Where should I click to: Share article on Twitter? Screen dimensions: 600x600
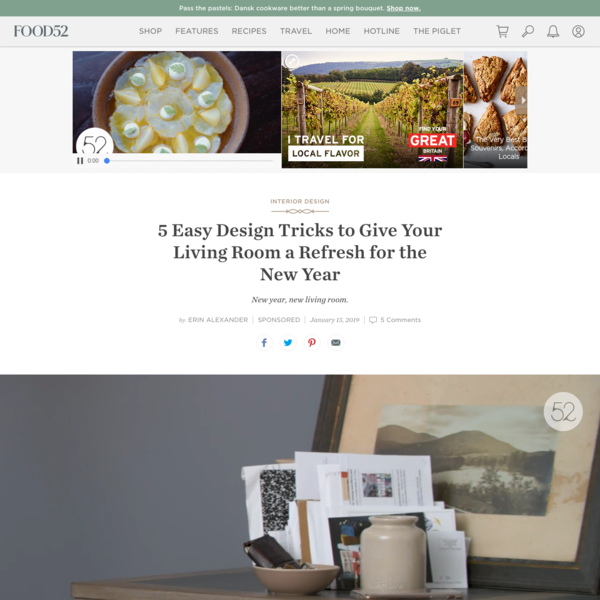click(x=288, y=342)
